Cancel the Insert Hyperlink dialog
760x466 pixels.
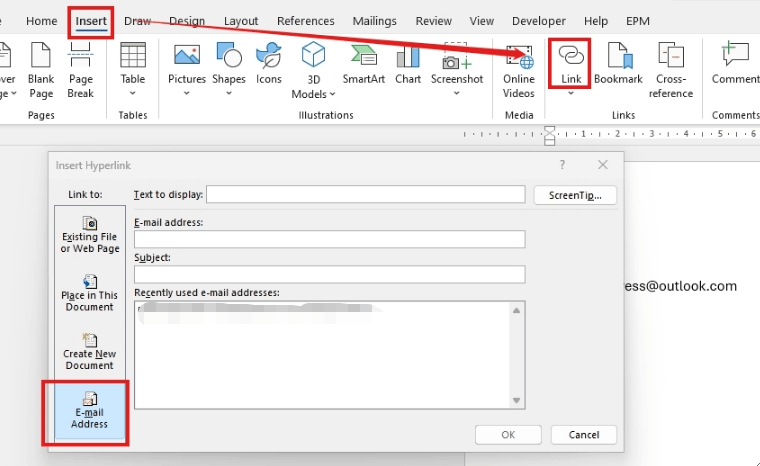[584, 434]
